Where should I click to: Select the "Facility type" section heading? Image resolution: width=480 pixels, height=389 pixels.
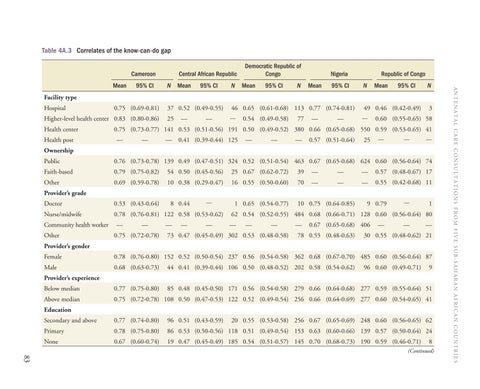tap(60, 98)
